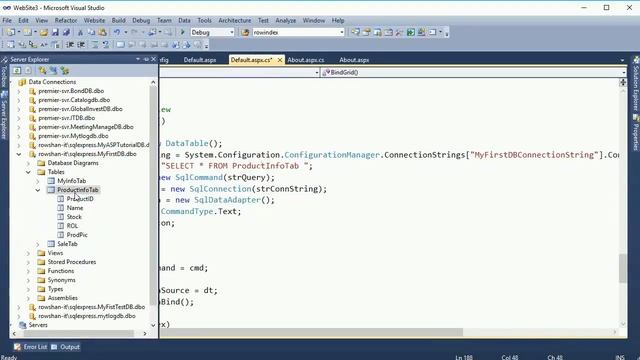Expand the Stored Procedures folder
Screen dimensions: 640x360
click(29, 262)
